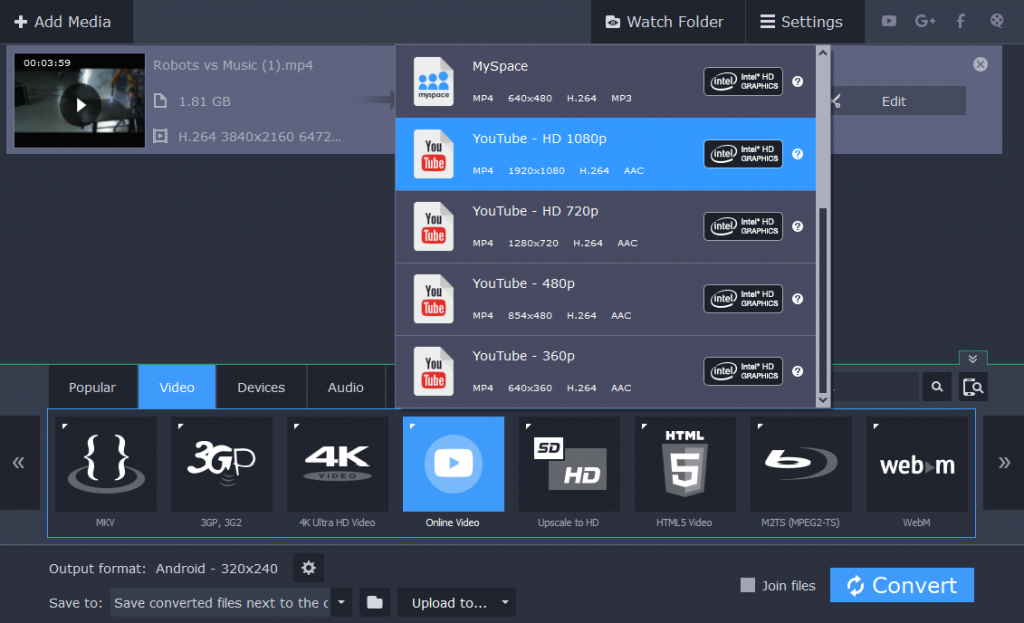Image resolution: width=1024 pixels, height=623 pixels.
Task: Play the Robots vs Music video preview
Action: [x=80, y=104]
